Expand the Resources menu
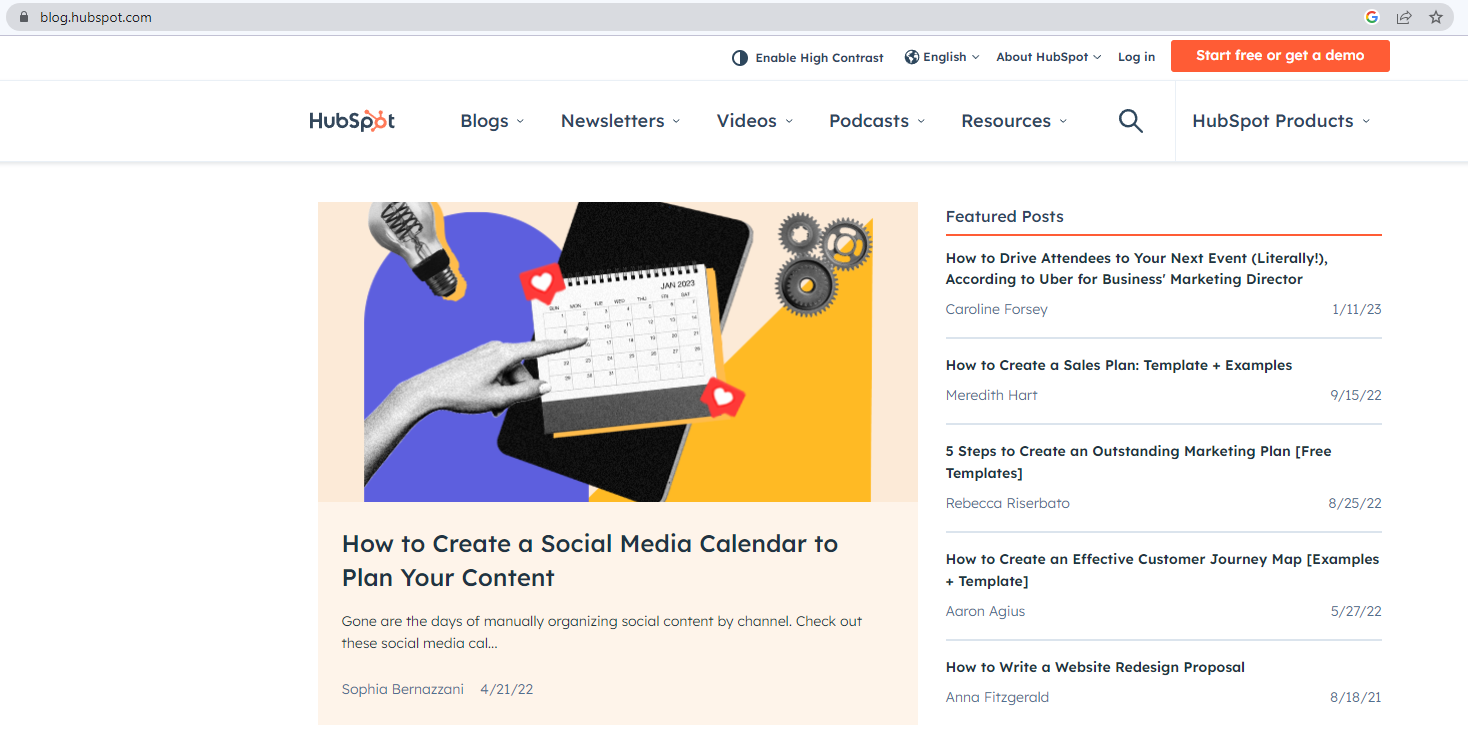This screenshot has height=739, width=1468. tap(1014, 121)
